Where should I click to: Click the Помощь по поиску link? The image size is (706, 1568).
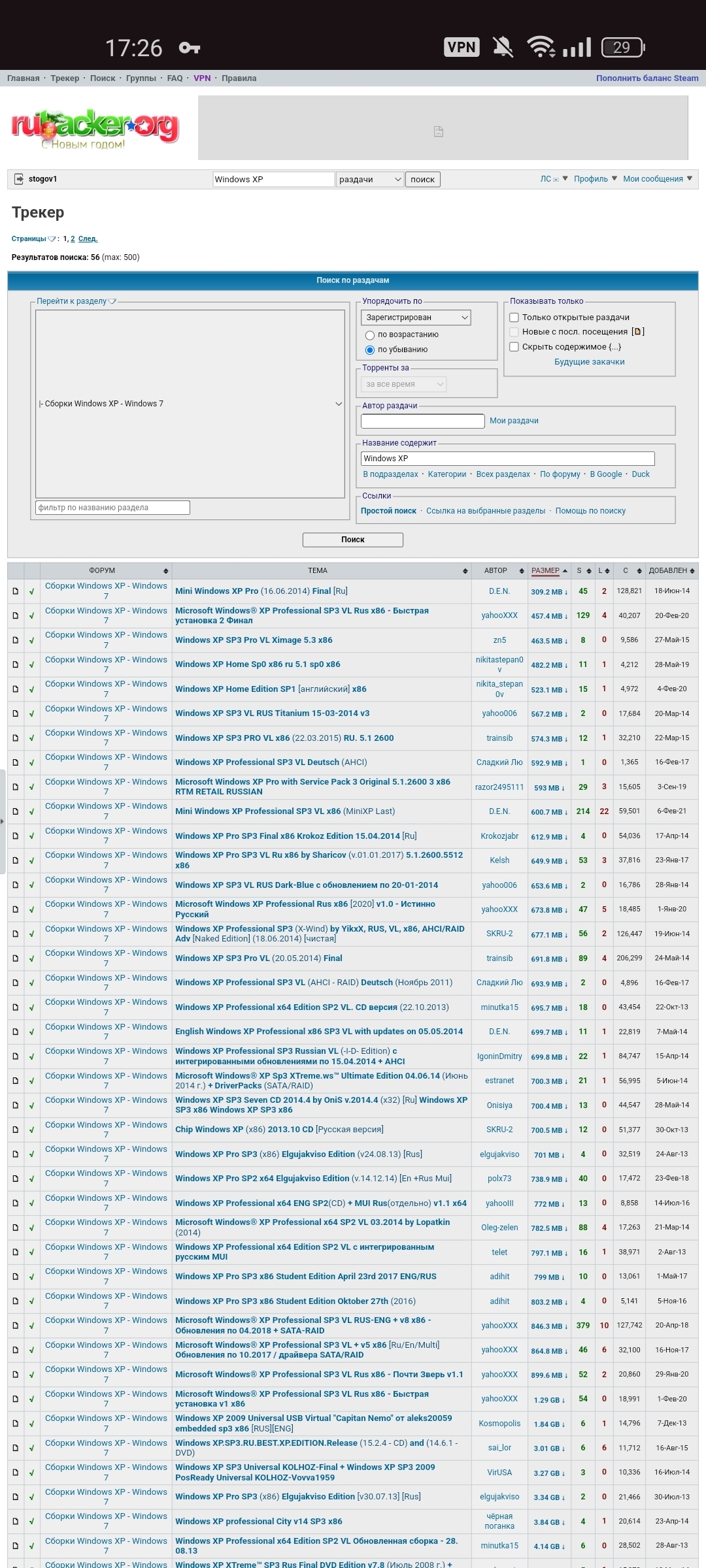coord(590,511)
